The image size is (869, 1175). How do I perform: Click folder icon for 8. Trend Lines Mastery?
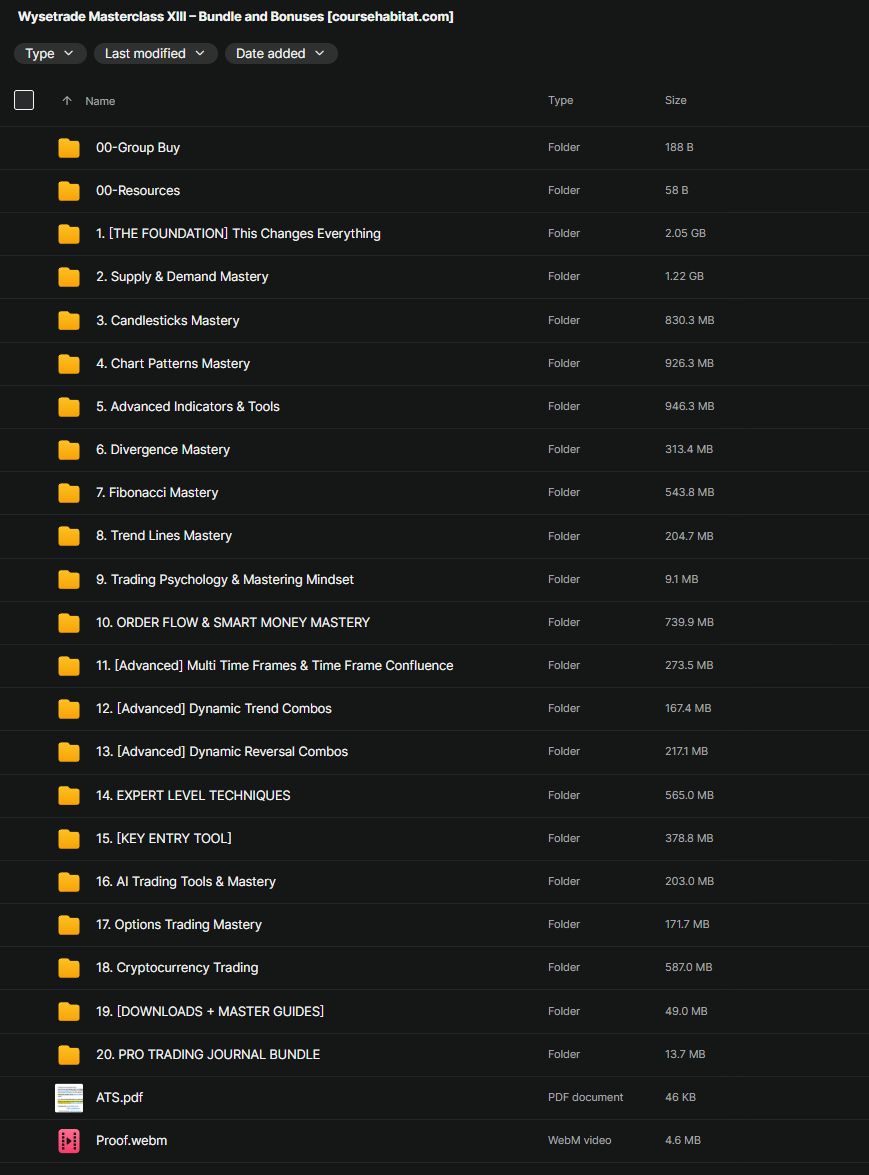tap(69, 536)
